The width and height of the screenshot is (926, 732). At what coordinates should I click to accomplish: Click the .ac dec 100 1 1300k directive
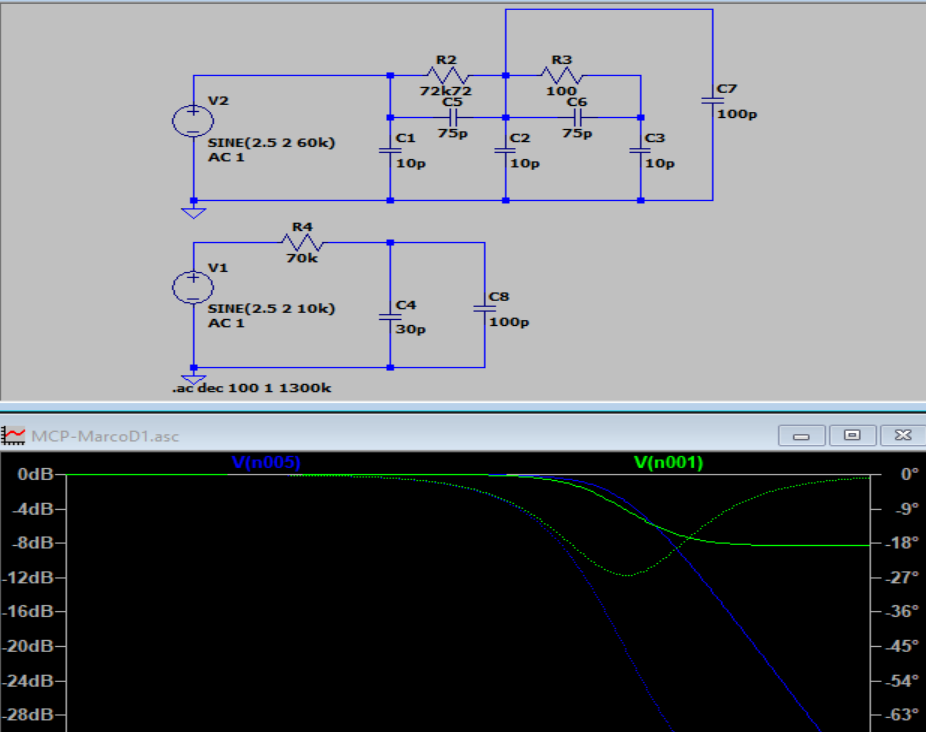pyautogui.click(x=251, y=387)
